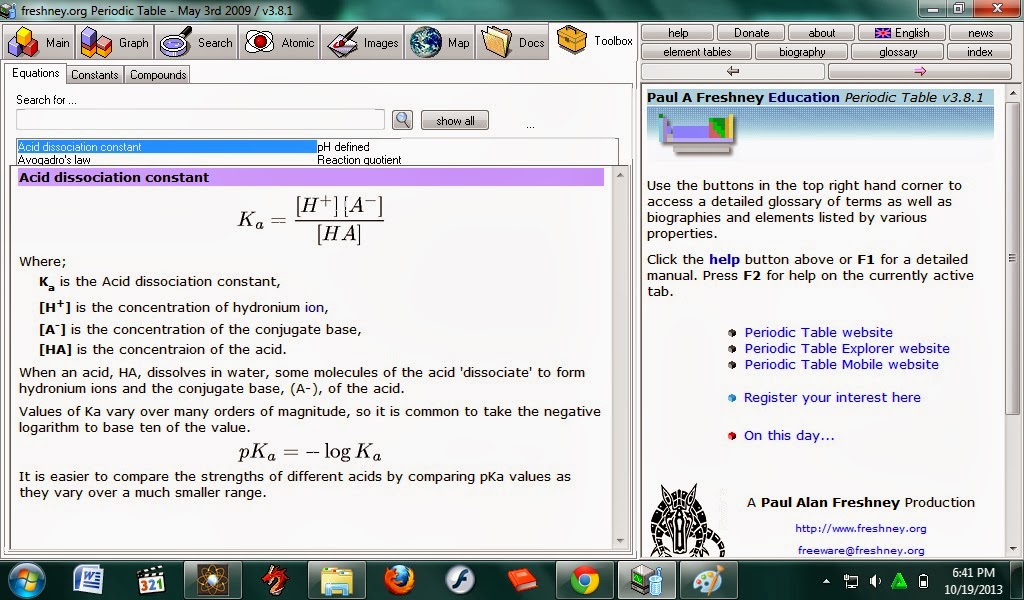The width and height of the screenshot is (1024, 600).
Task: Open the On this day... link
Action: (x=789, y=435)
